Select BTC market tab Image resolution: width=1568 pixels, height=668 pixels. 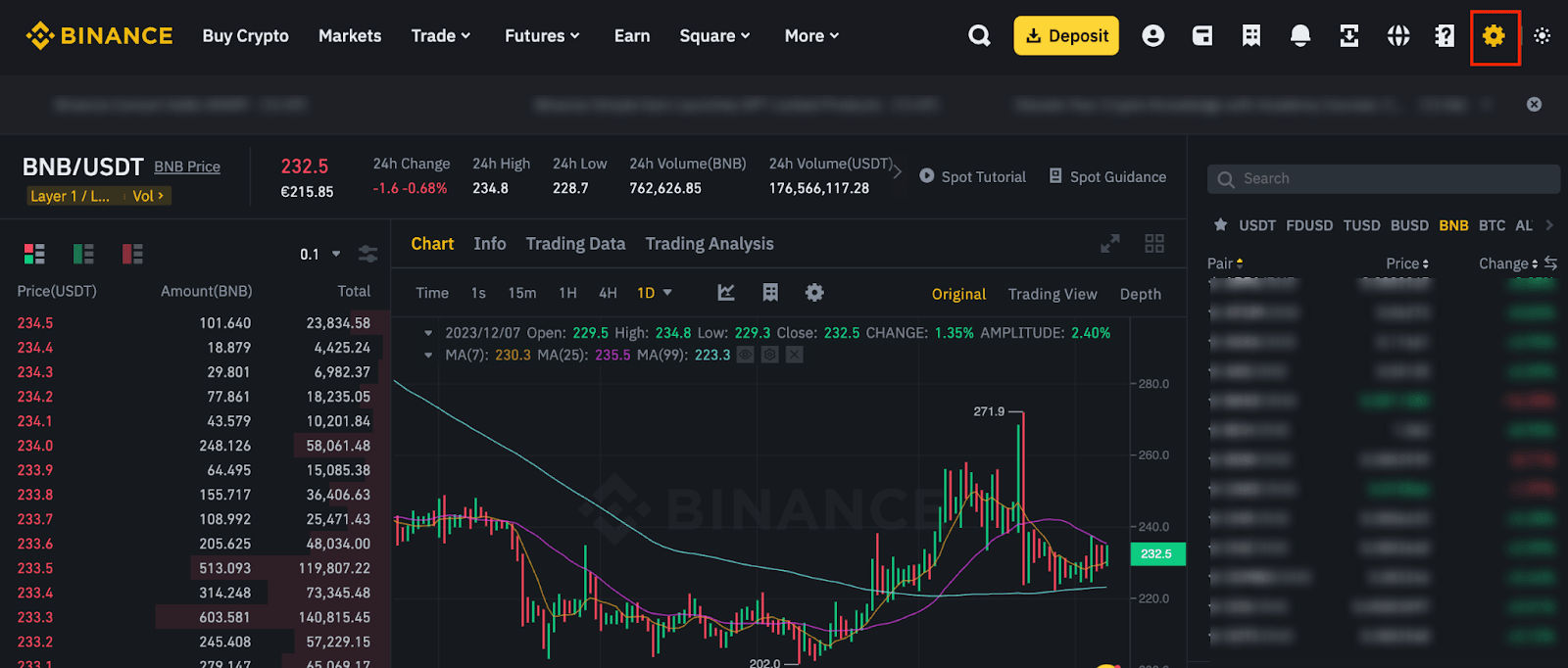(1492, 225)
